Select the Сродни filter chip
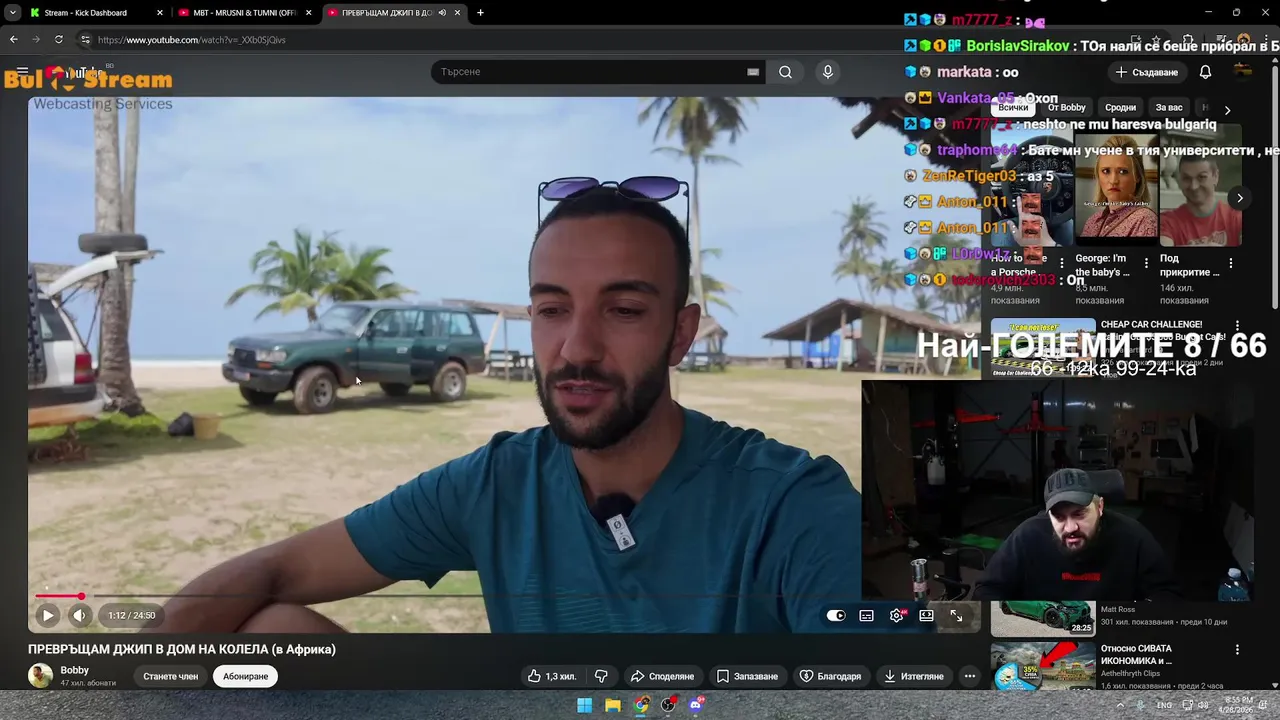1280x720 pixels. point(1120,108)
